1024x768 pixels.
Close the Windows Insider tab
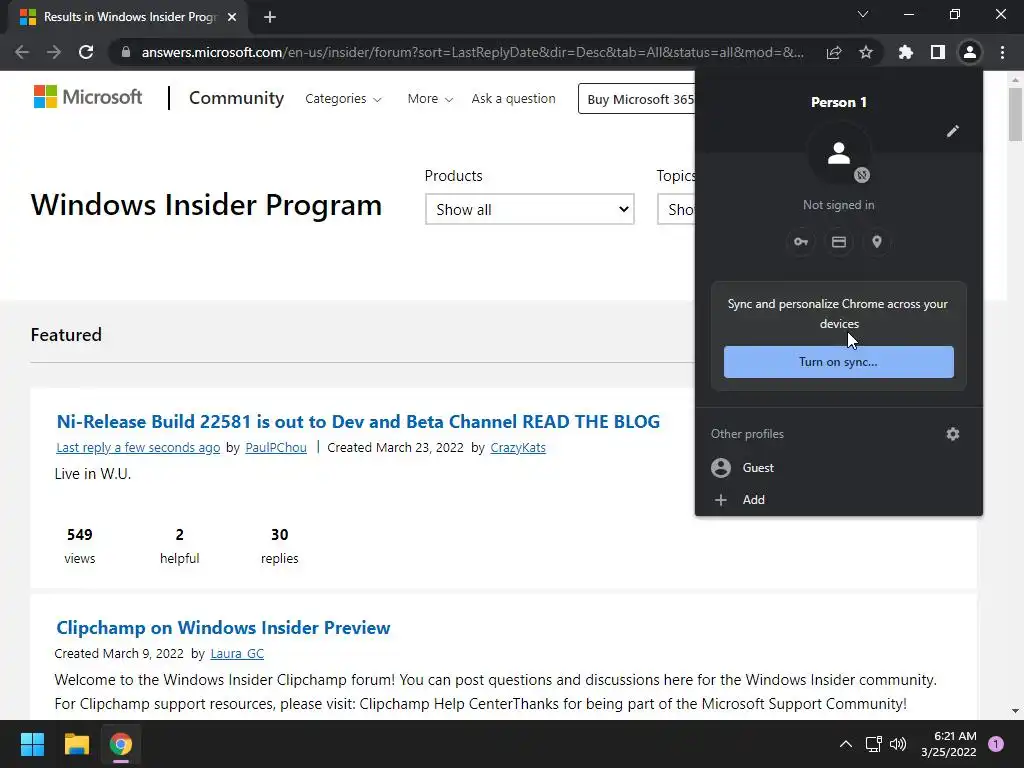(232, 17)
